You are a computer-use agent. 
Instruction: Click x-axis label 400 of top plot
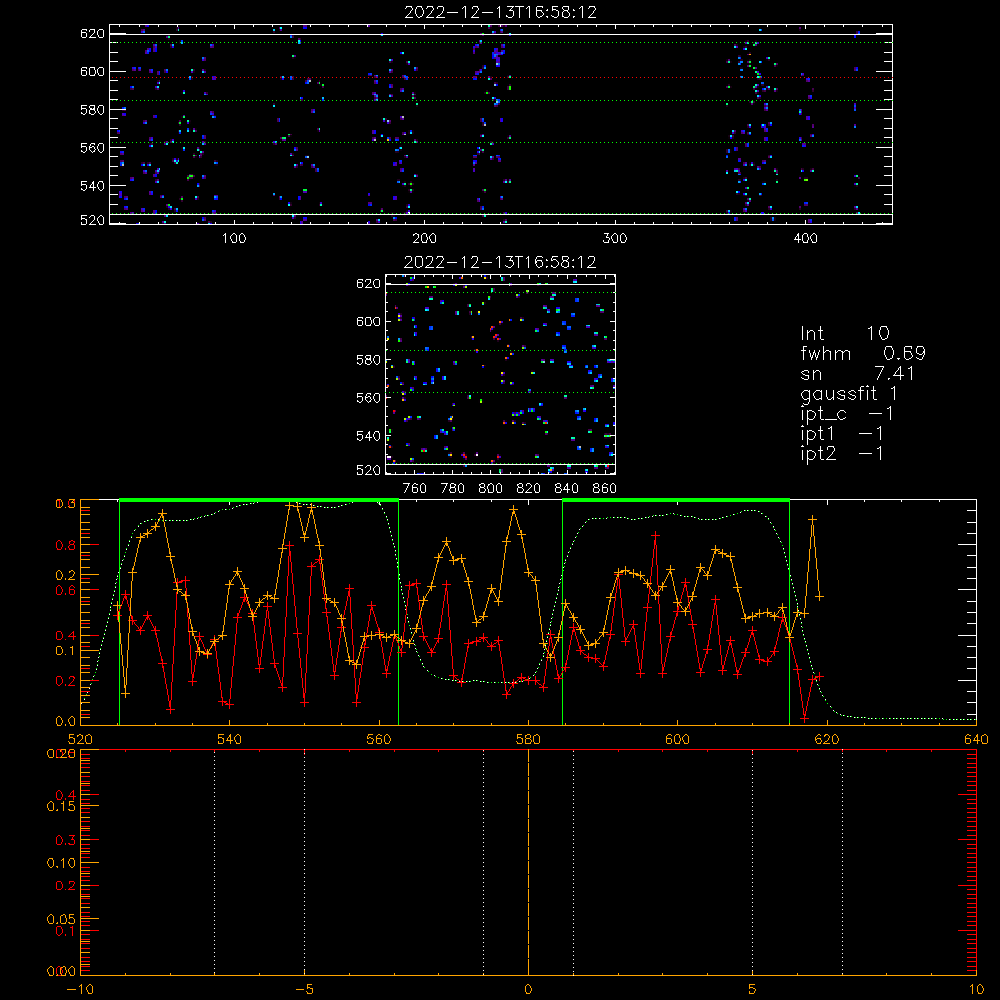tap(805, 239)
